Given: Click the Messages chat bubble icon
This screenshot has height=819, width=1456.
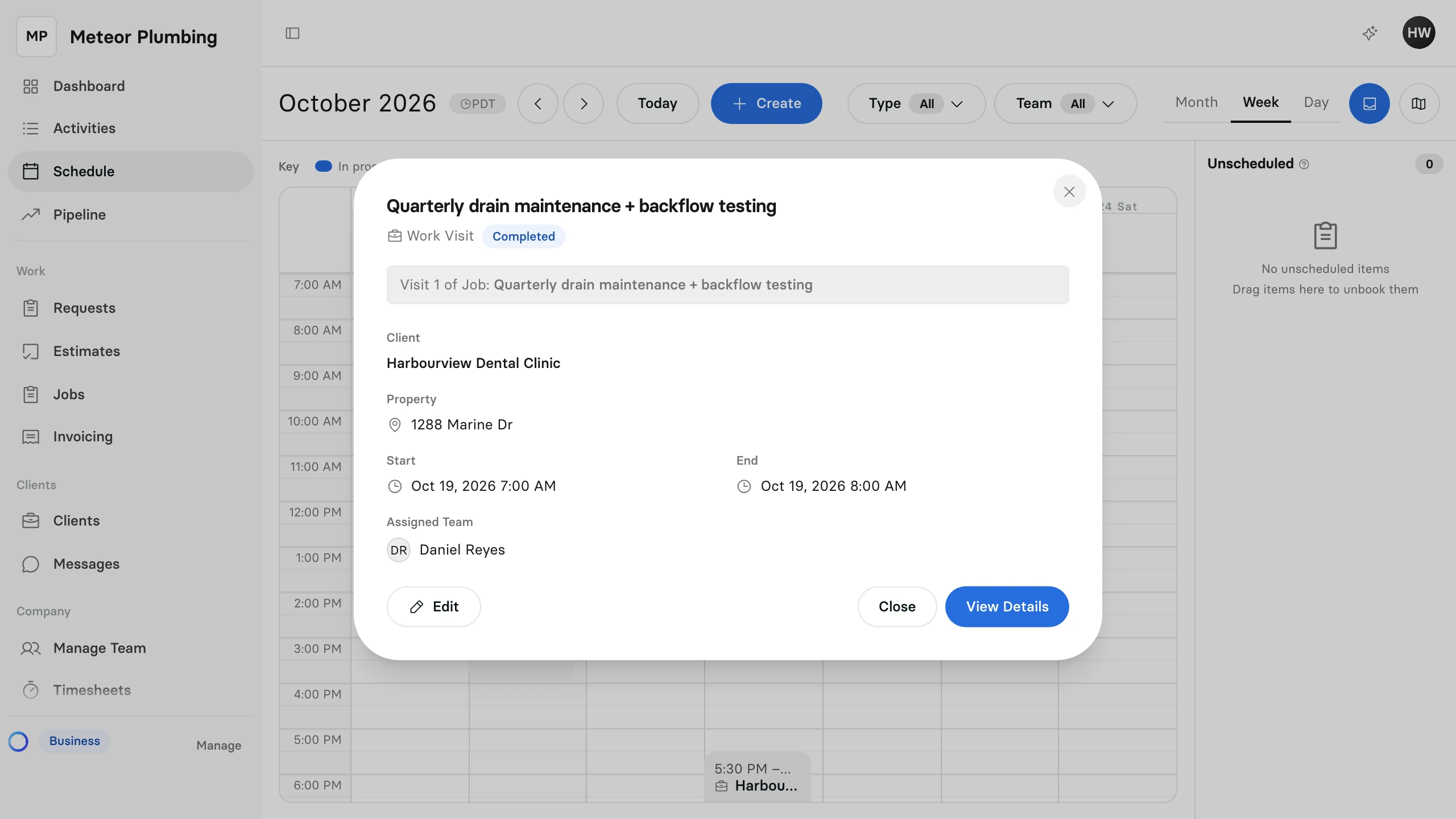Looking at the screenshot, I should click(x=31, y=564).
